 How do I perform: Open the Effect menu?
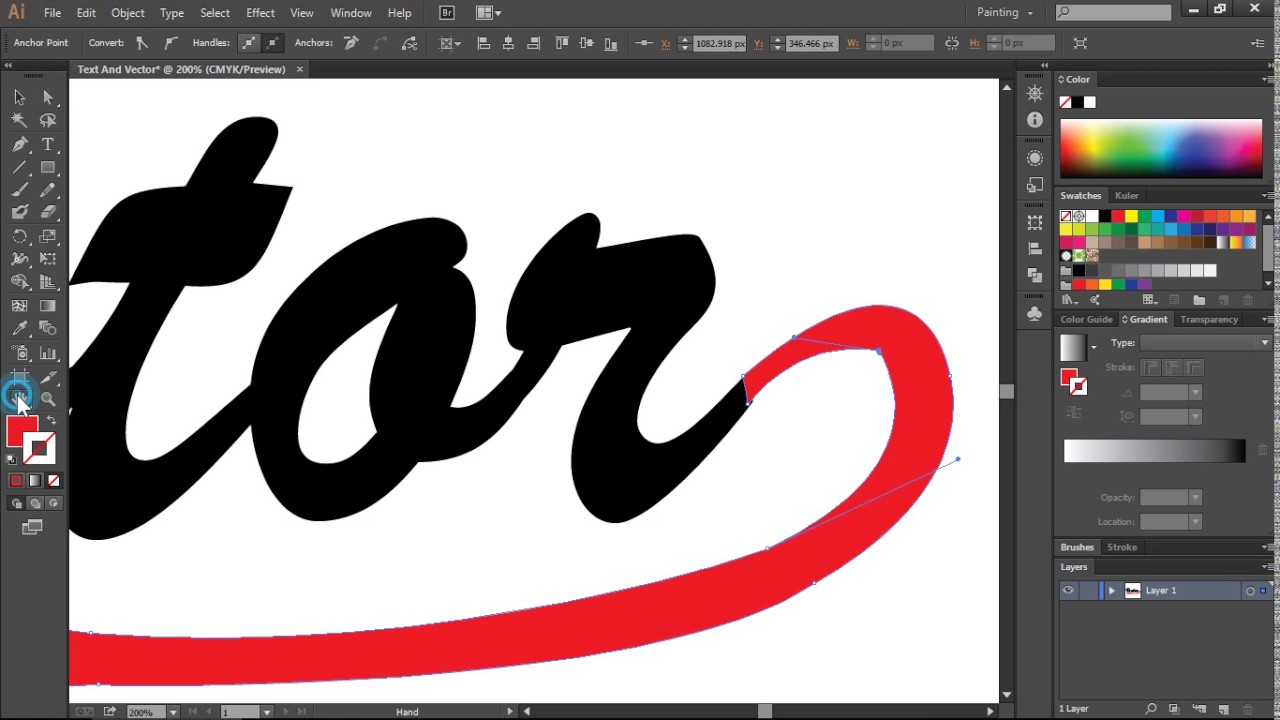pos(260,13)
